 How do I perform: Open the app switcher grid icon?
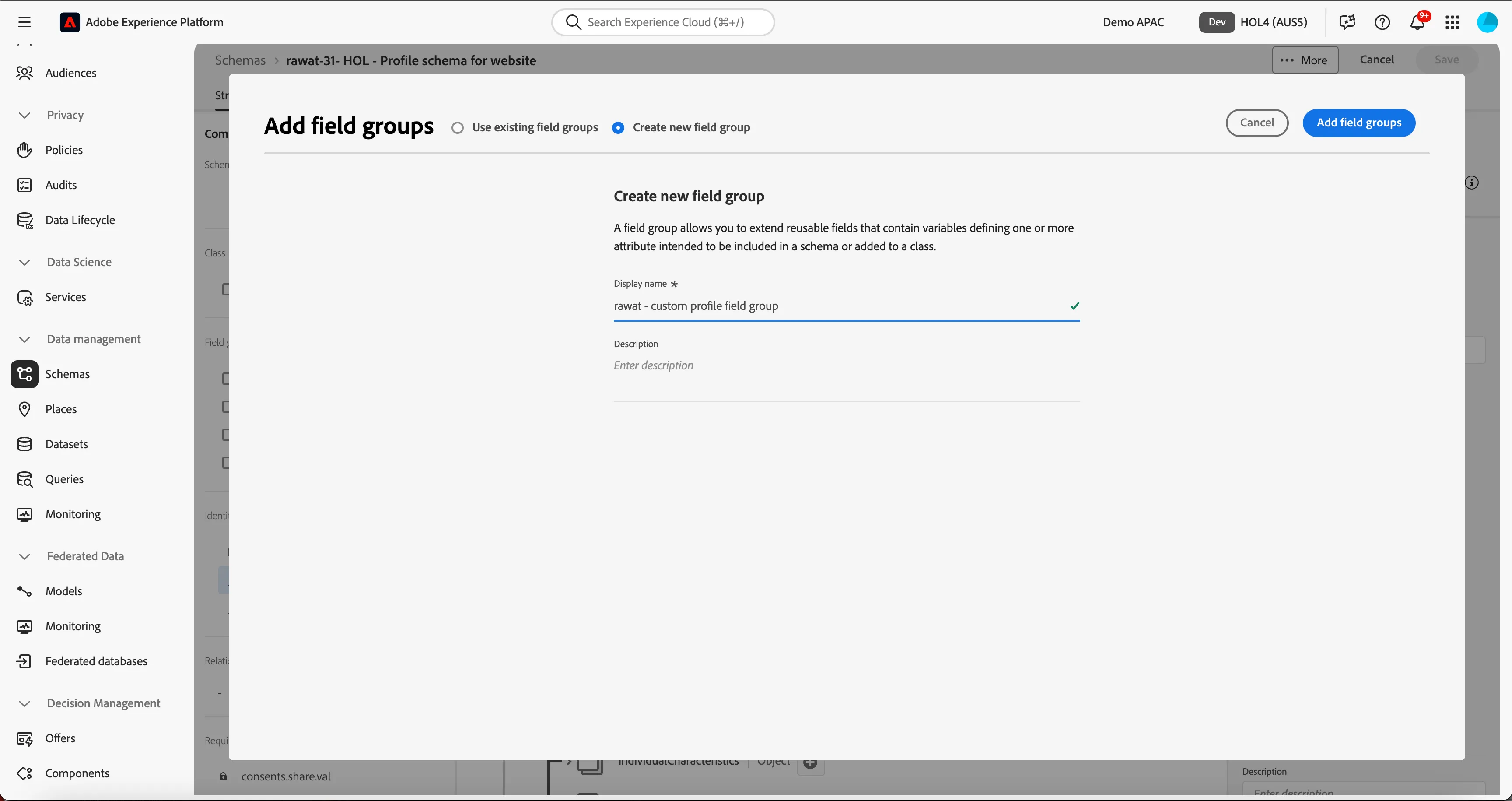point(1452,22)
